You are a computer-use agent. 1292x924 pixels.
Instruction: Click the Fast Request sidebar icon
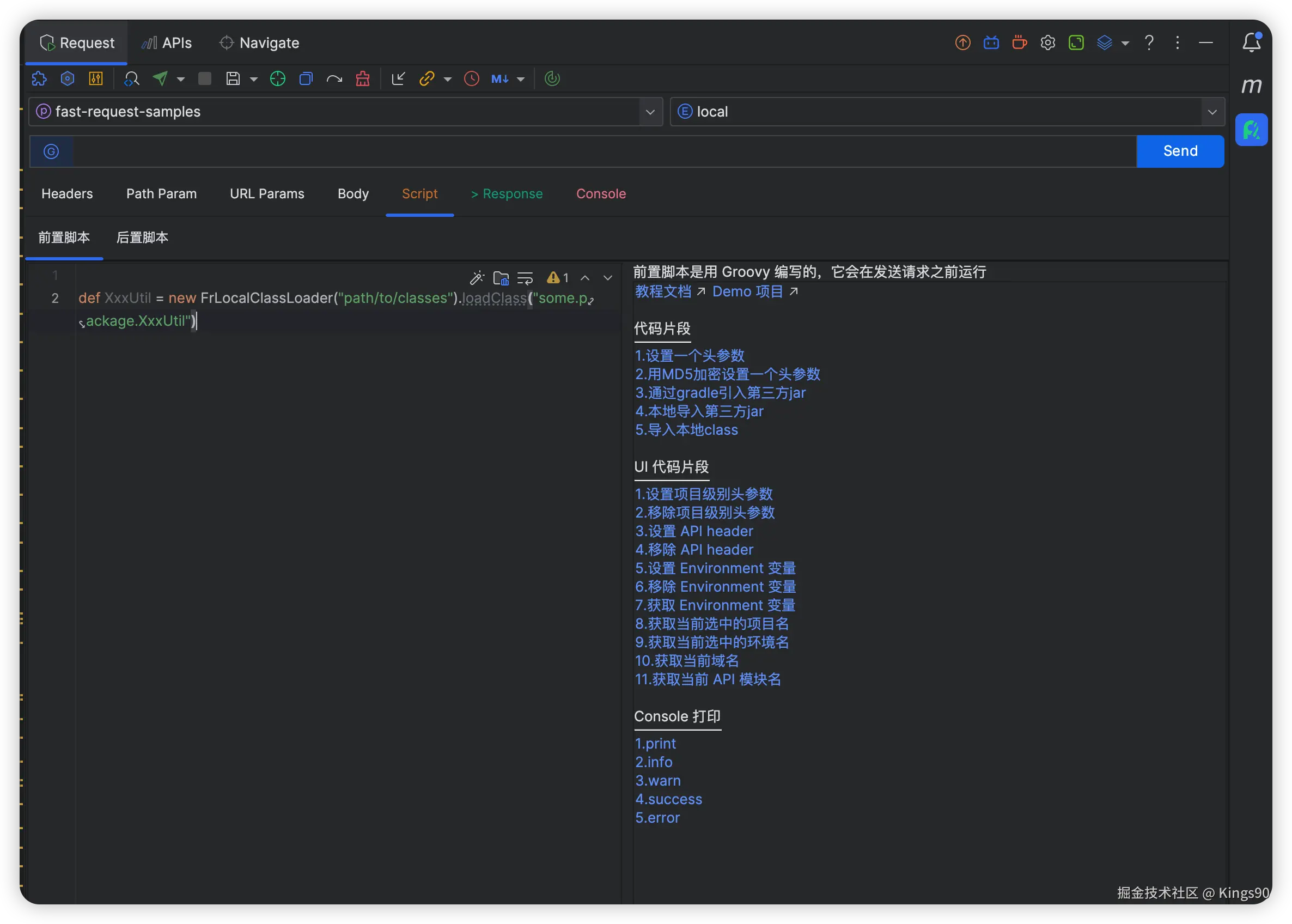coord(1251,130)
